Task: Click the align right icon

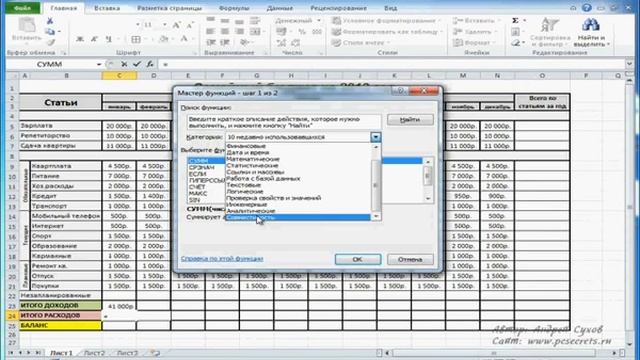Action: tap(239, 31)
